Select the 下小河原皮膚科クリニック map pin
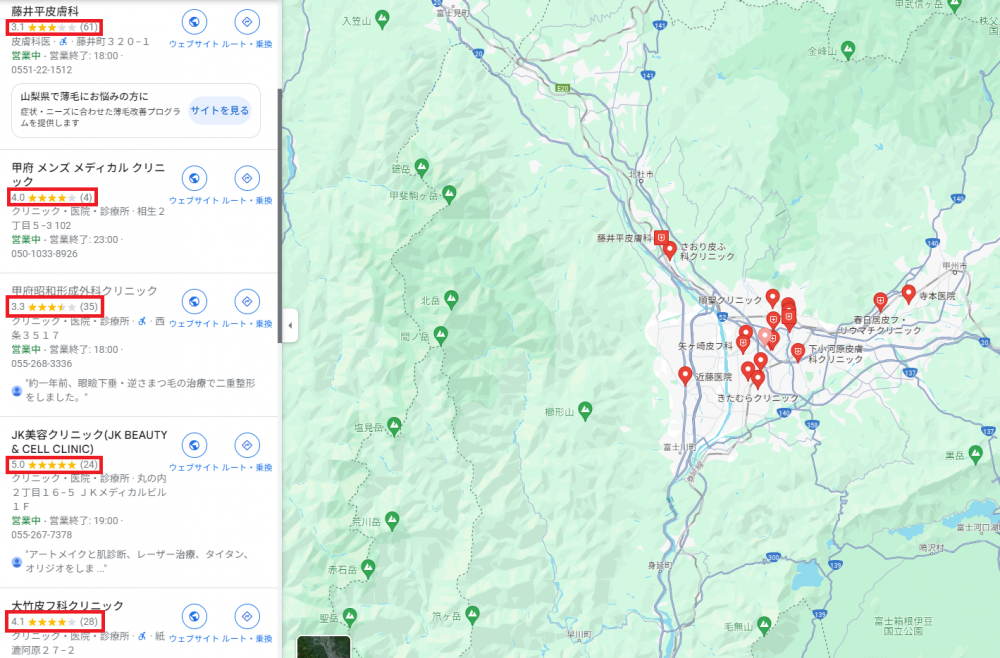Viewport: 1000px width, 658px height. click(x=798, y=352)
